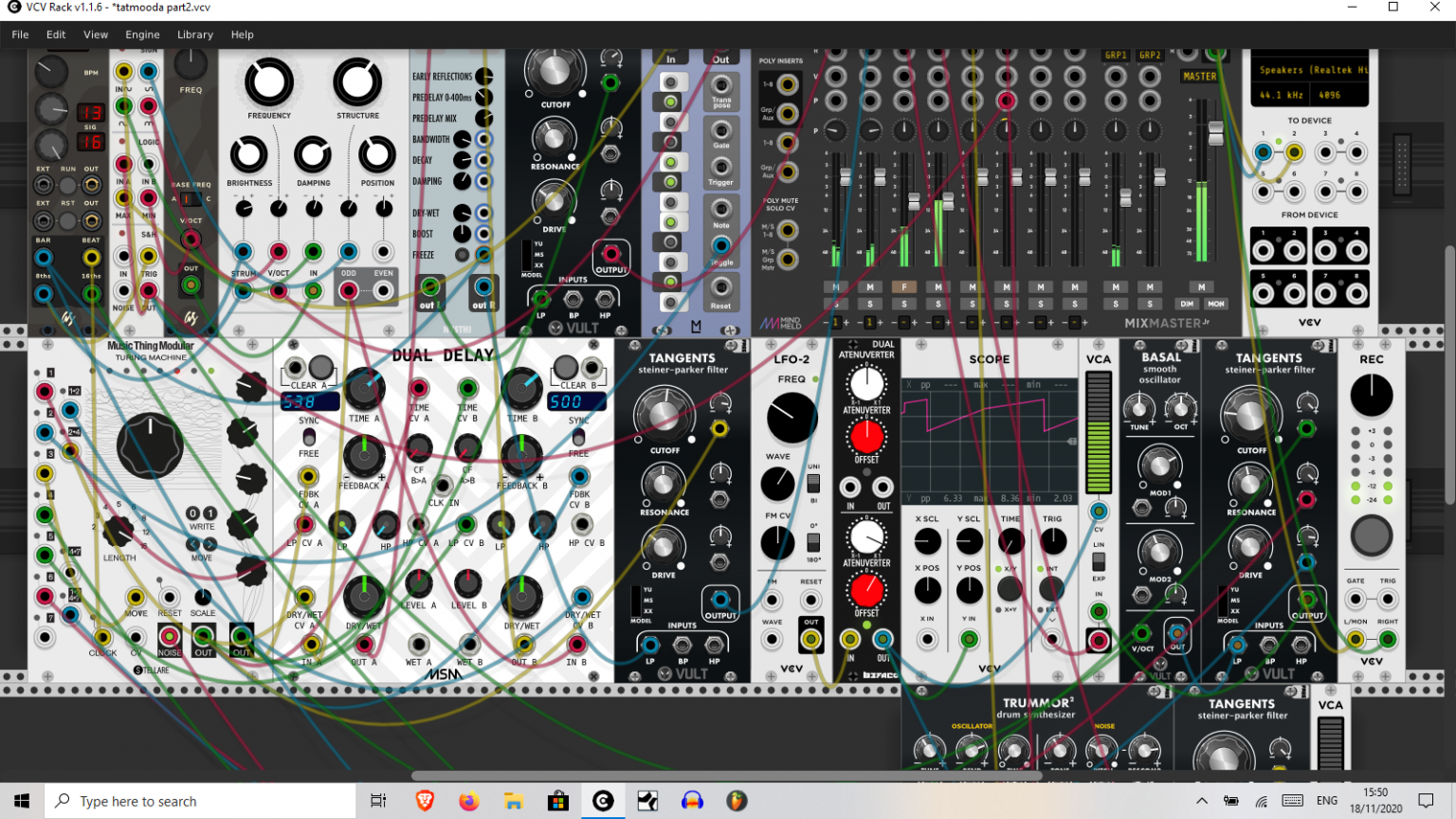Open the Help menu
Viewport: 1456px width, 819px height.
pos(242,34)
